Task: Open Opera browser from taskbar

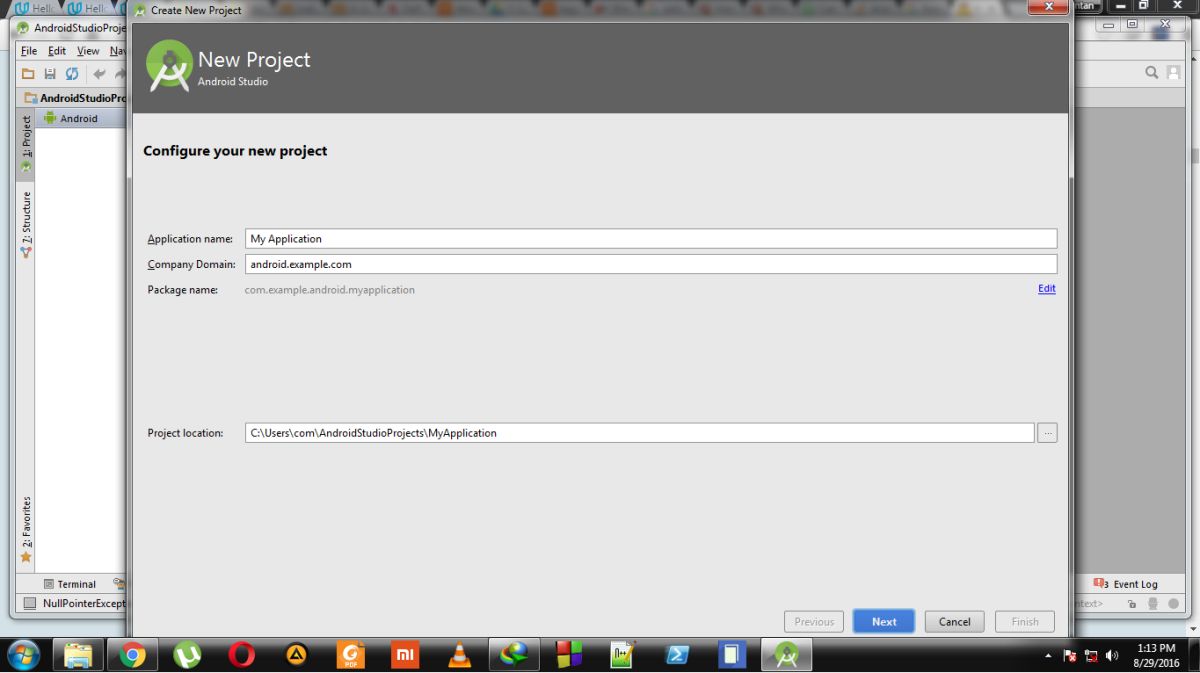Action: click(x=241, y=655)
